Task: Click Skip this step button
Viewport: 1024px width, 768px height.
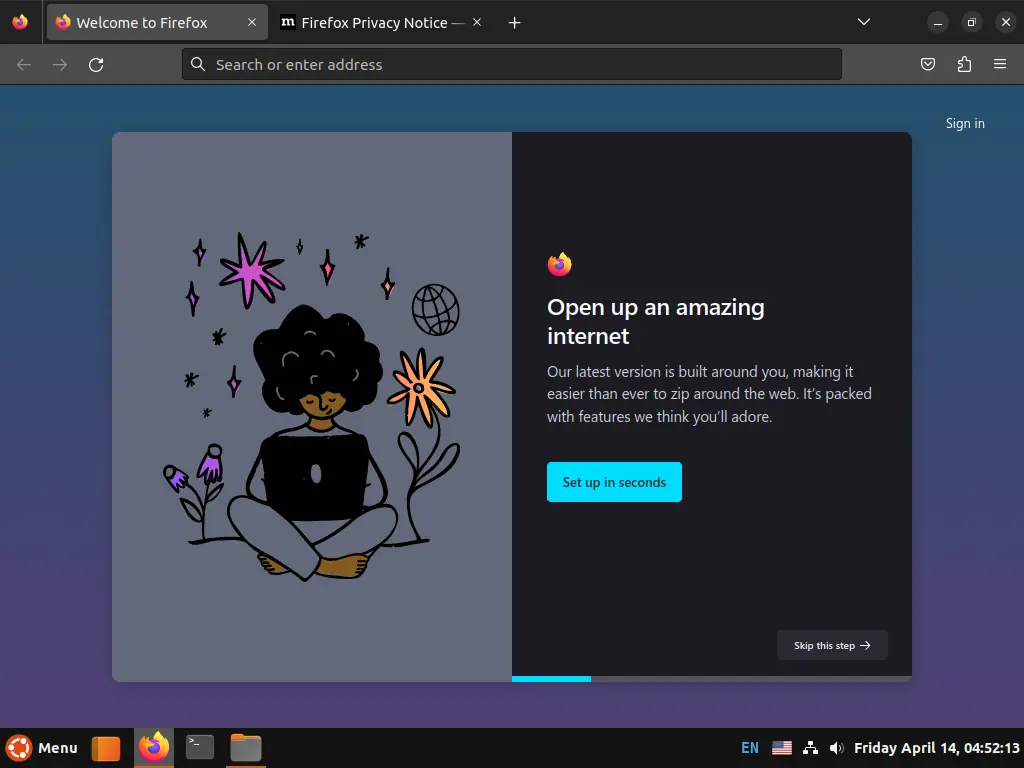Action: [x=832, y=645]
